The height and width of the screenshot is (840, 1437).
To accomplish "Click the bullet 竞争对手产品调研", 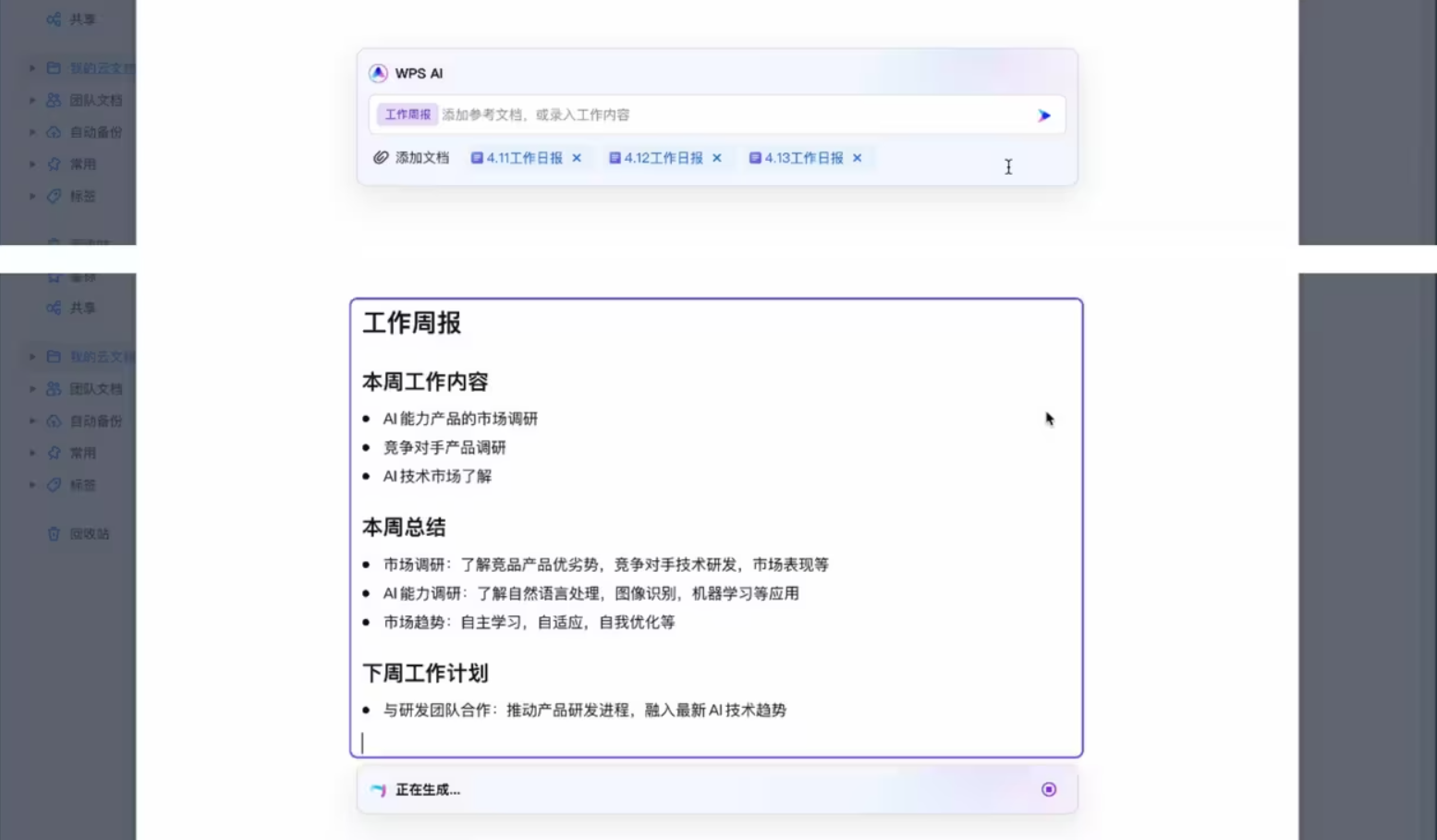I will (444, 447).
